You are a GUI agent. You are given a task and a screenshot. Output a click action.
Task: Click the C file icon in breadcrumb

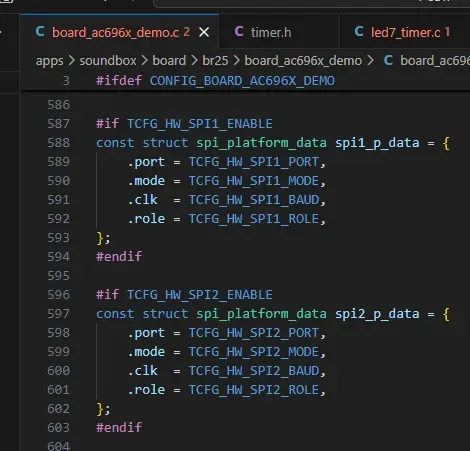pyautogui.click(x=388, y=60)
